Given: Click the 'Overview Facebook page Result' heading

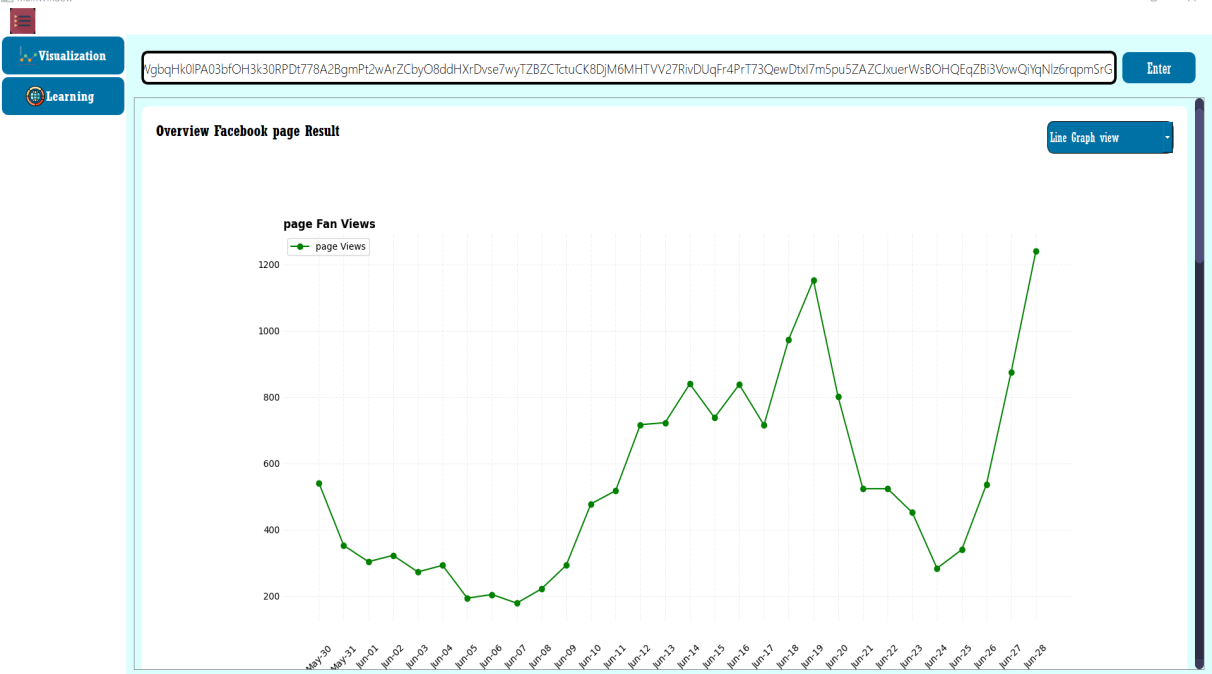Looking at the screenshot, I should pyautogui.click(x=248, y=131).
